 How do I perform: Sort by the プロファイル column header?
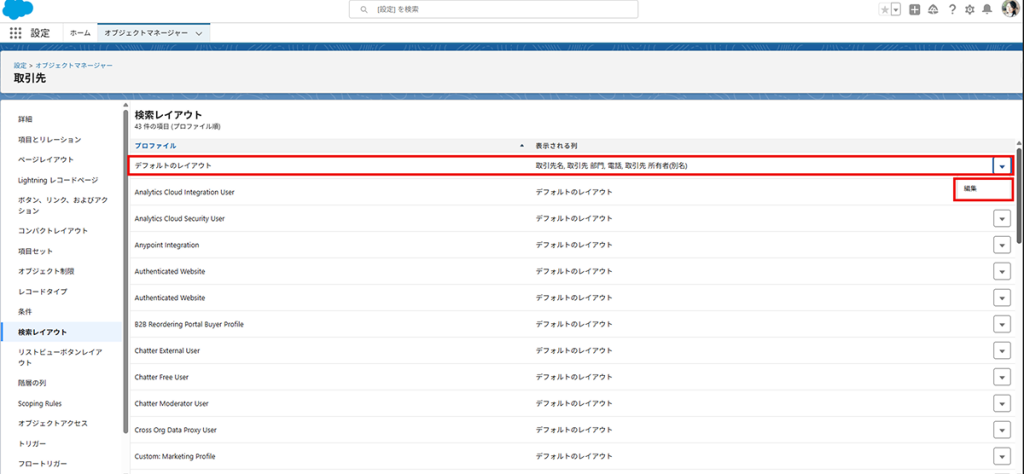(155, 146)
